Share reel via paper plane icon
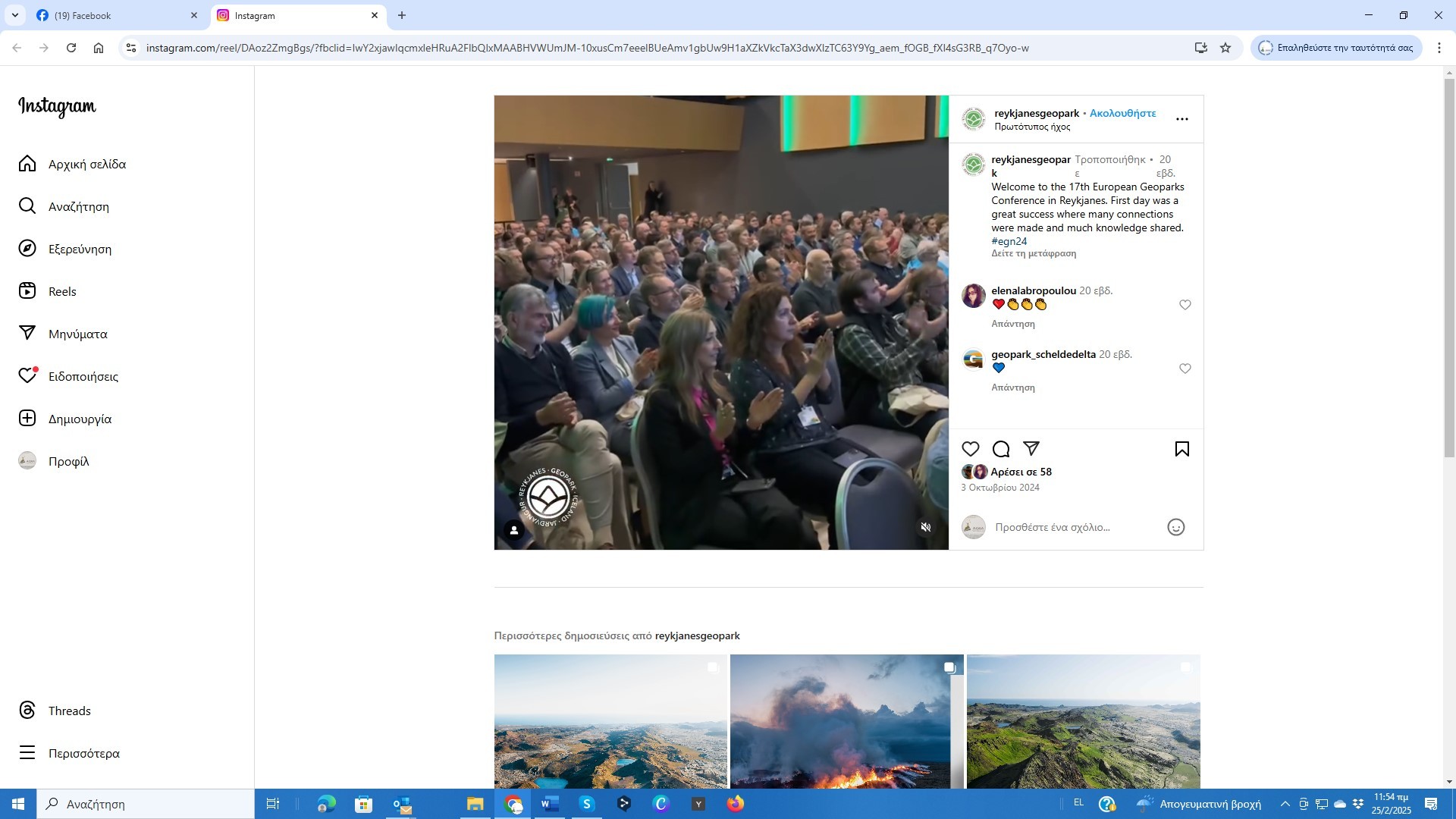This screenshot has height=819, width=1456. click(1031, 449)
